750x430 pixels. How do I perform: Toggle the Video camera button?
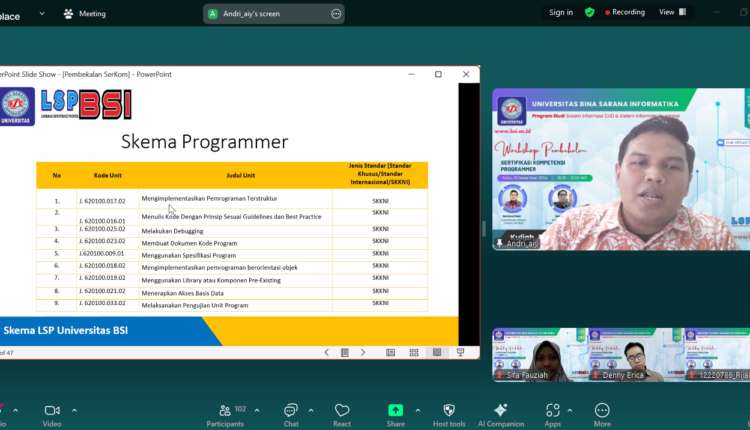tap(52, 415)
